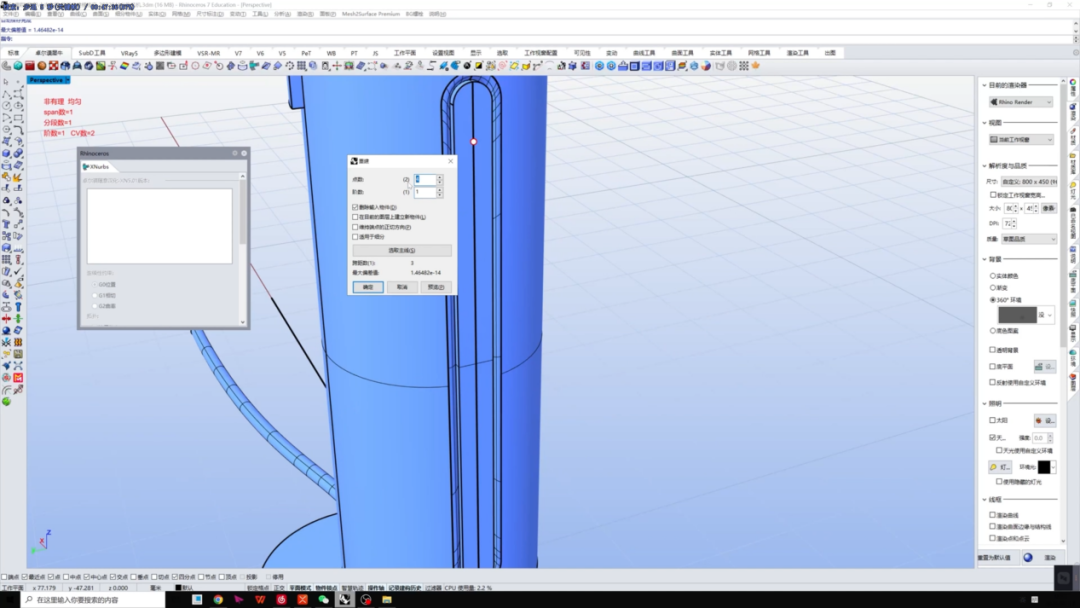
Task: Click the black ambient light color swatch
Action: coord(1044,467)
